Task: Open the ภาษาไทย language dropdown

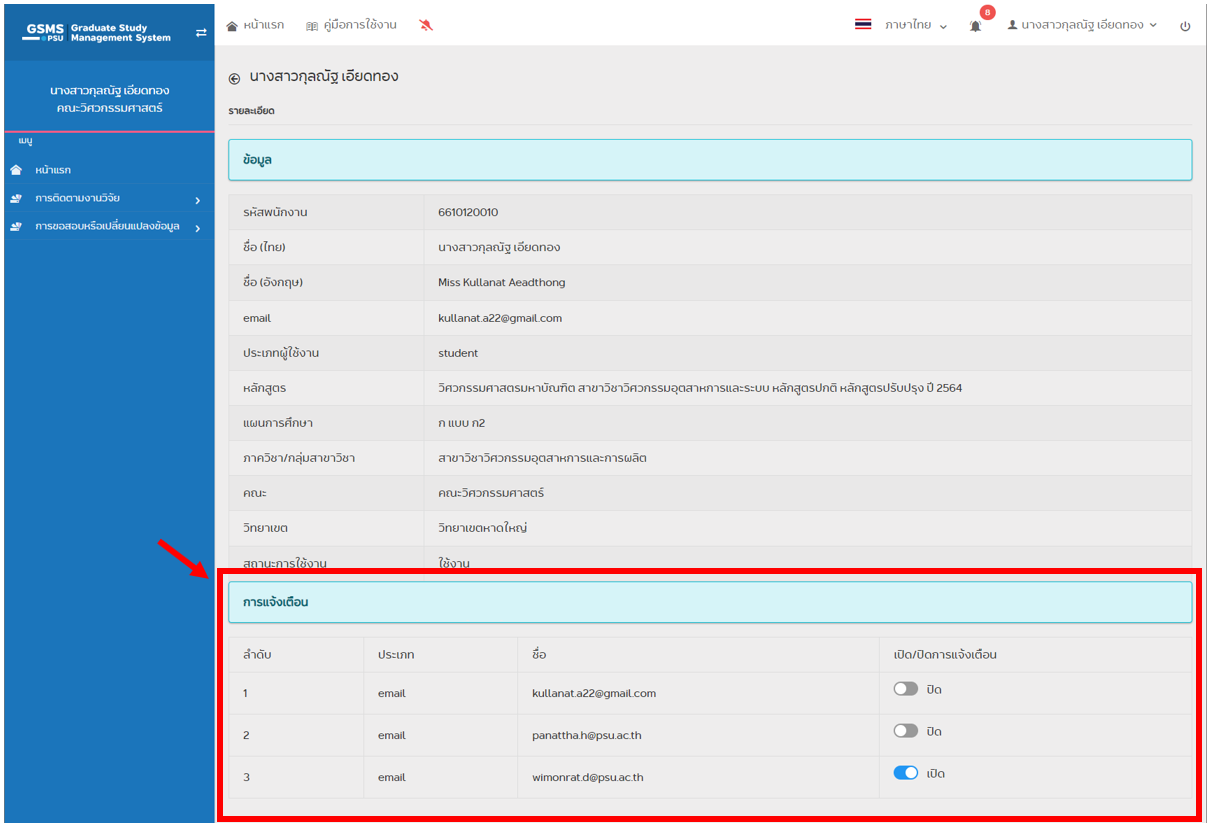Action: [915, 25]
